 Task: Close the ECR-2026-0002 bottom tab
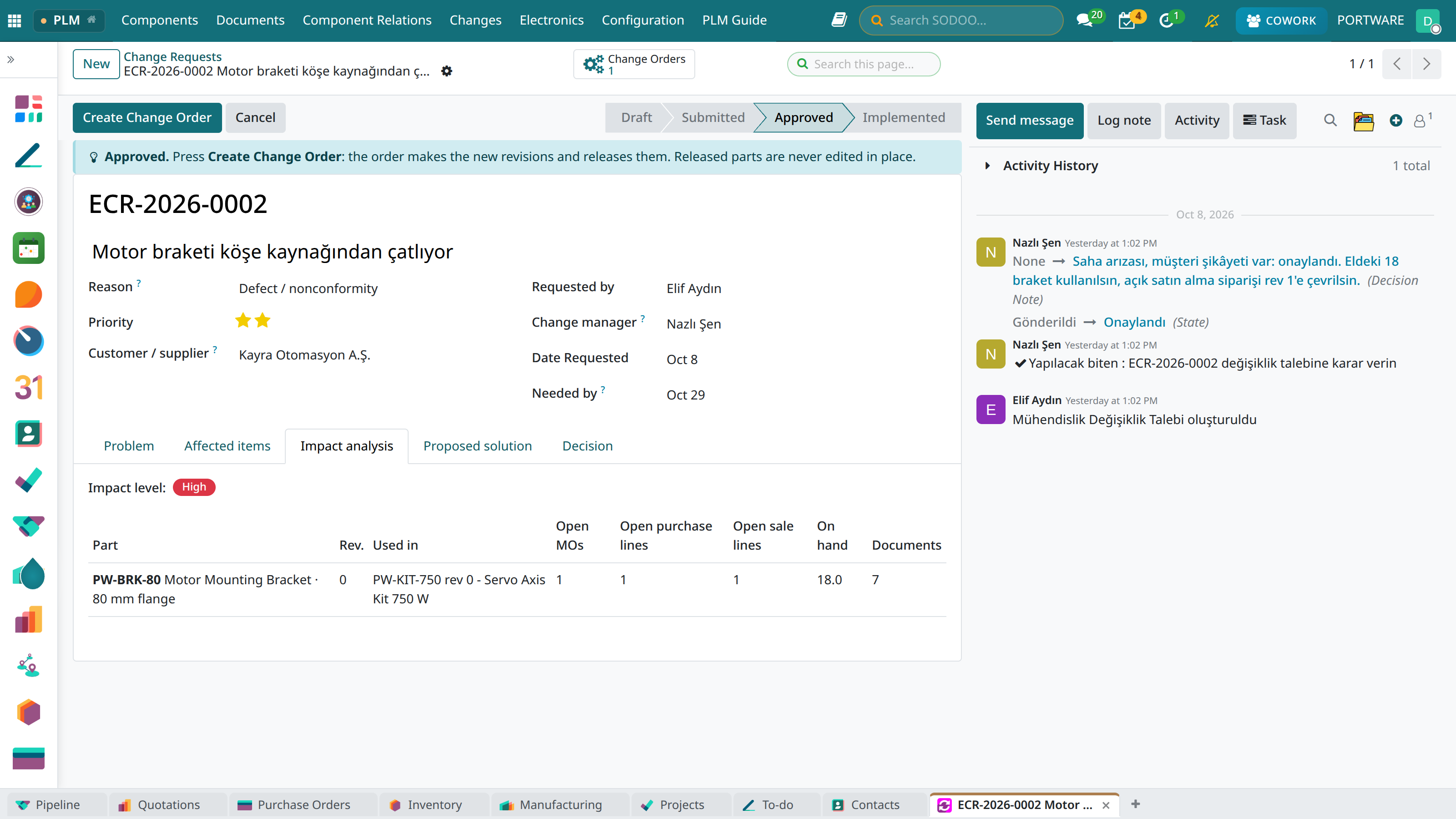click(1106, 805)
